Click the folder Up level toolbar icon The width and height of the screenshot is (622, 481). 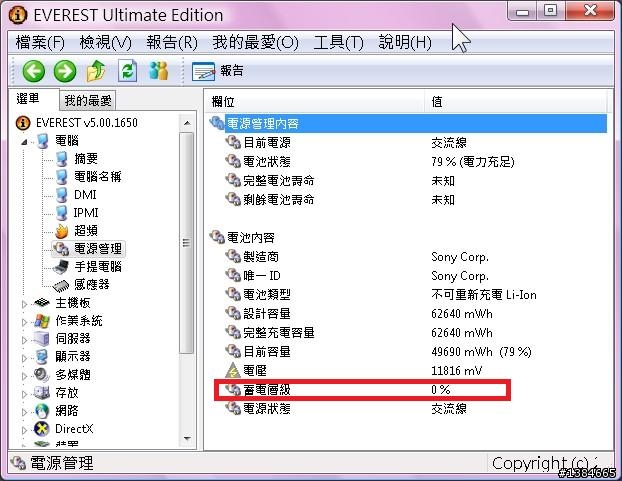[96, 71]
